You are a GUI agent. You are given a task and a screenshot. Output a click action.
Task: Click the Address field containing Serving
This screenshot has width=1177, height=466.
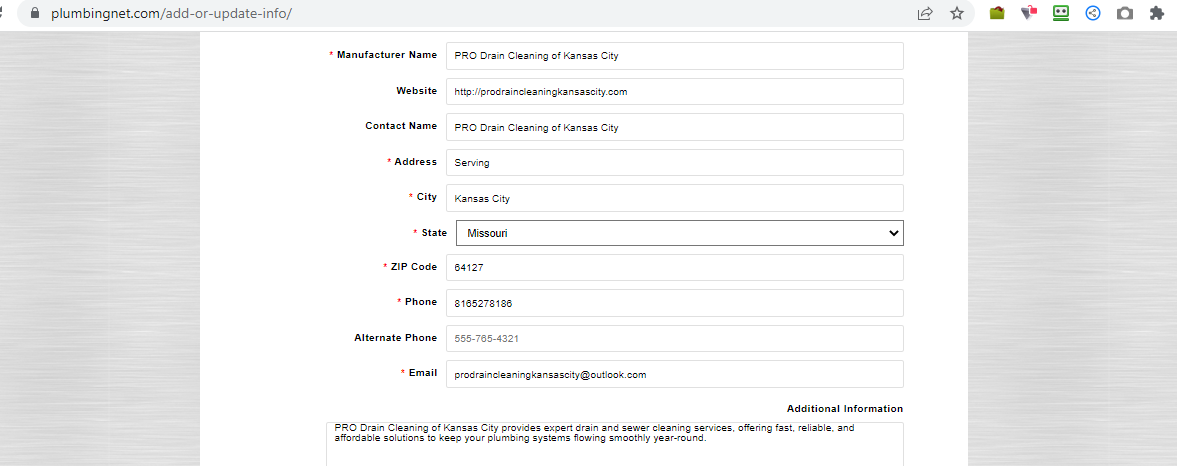click(x=675, y=162)
